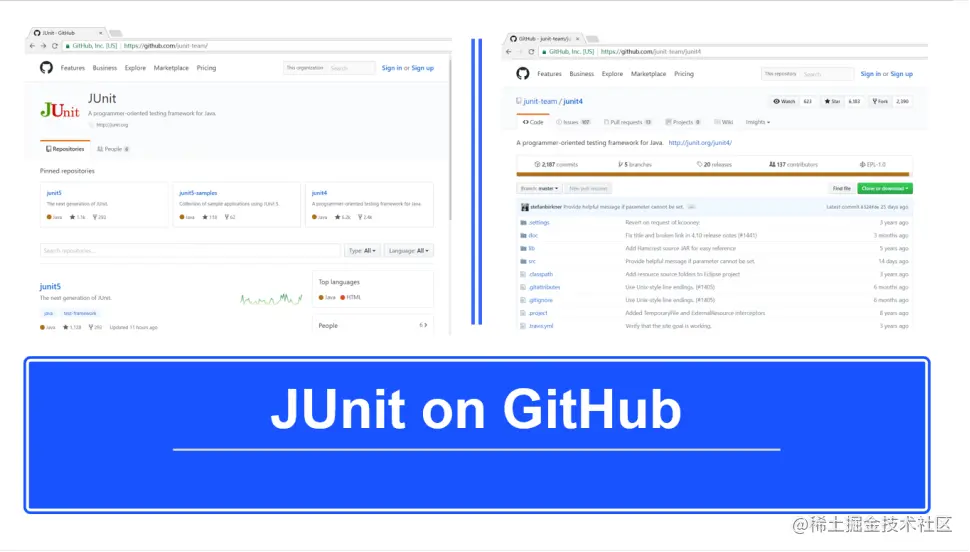Open http://junit.org/junit4/ link
The width and height of the screenshot is (970, 552).
(700, 143)
